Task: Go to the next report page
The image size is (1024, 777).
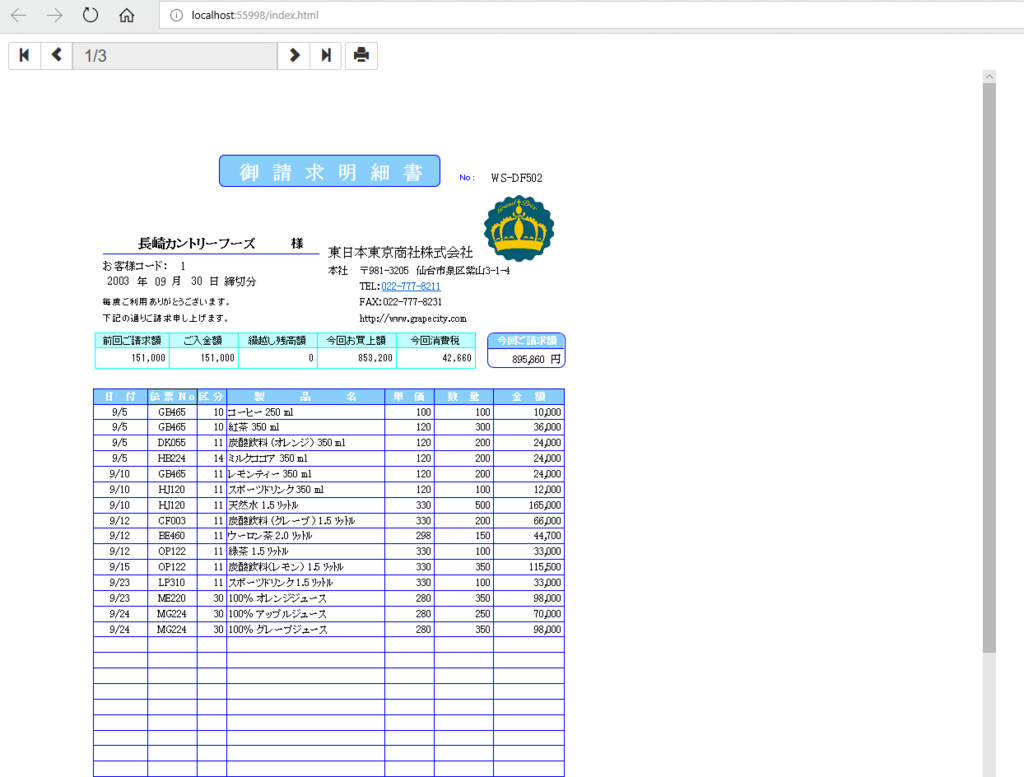Action: (x=294, y=56)
